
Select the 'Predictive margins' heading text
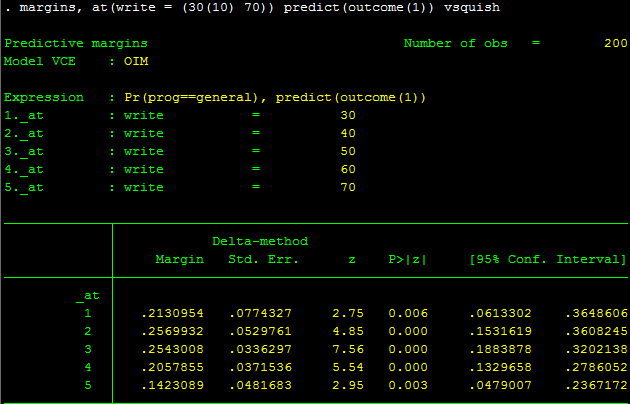(x=76, y=43)
